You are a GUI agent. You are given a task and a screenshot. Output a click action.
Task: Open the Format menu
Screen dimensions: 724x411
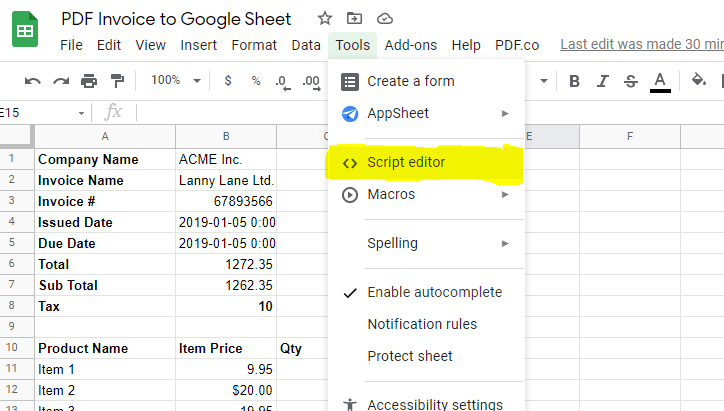[254, 45]
